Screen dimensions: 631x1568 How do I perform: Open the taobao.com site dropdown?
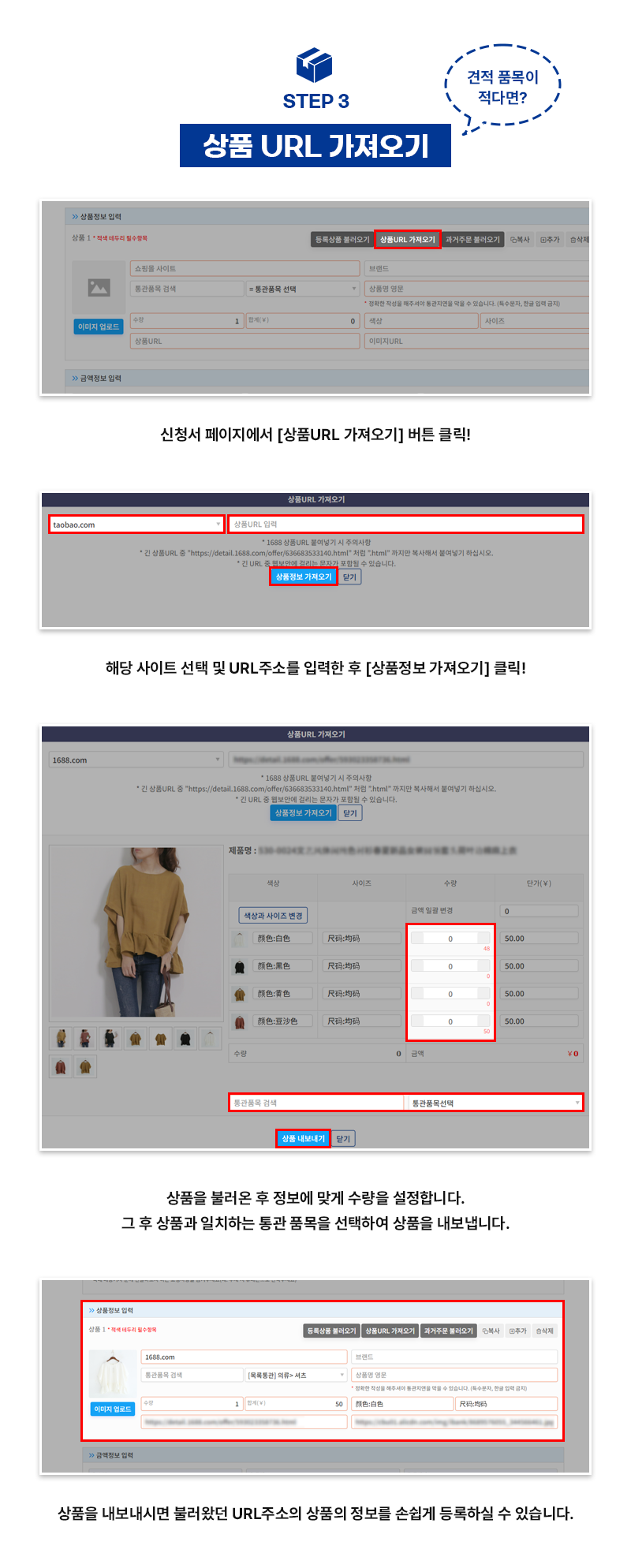[137, 525]
